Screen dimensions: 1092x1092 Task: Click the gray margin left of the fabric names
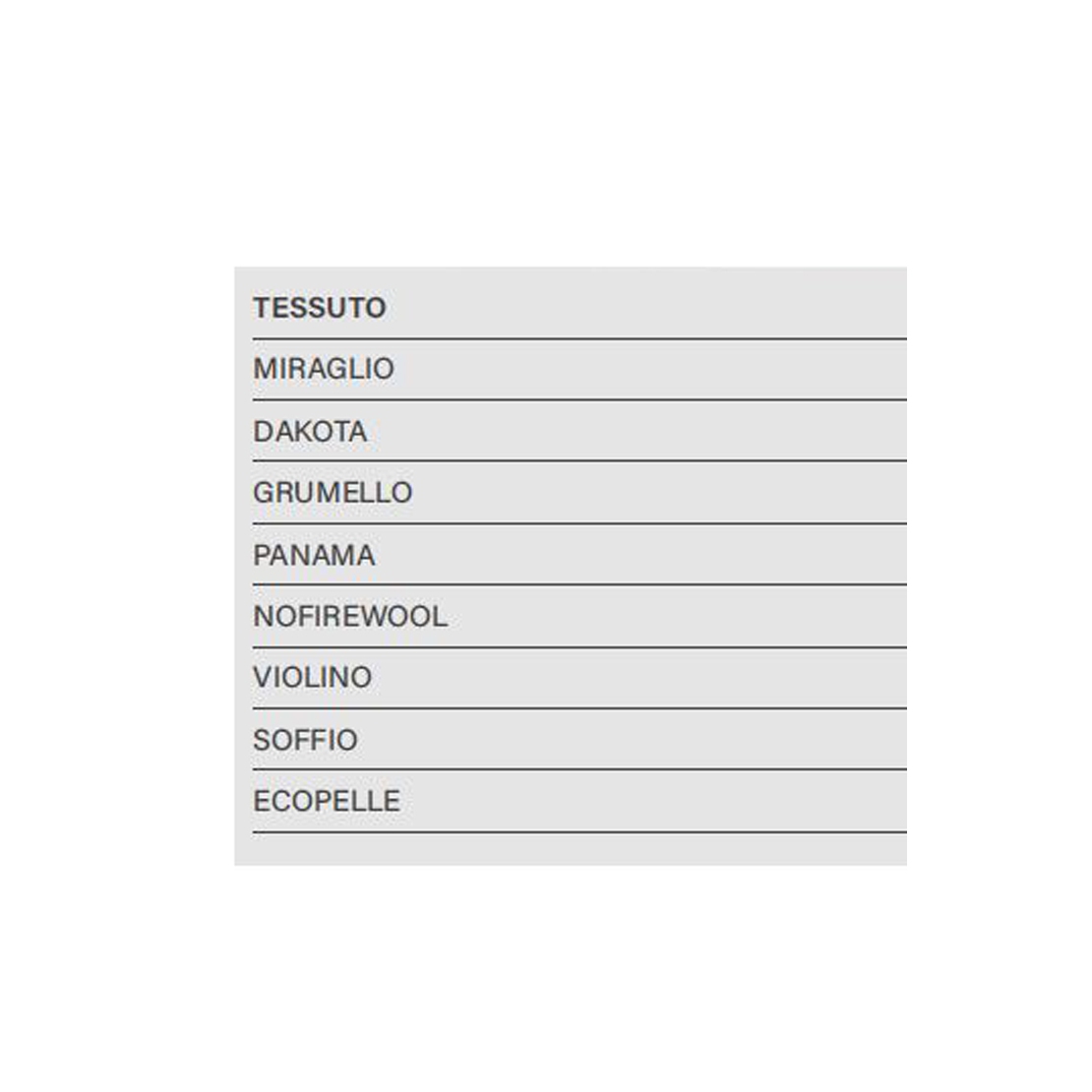[244, 567]
